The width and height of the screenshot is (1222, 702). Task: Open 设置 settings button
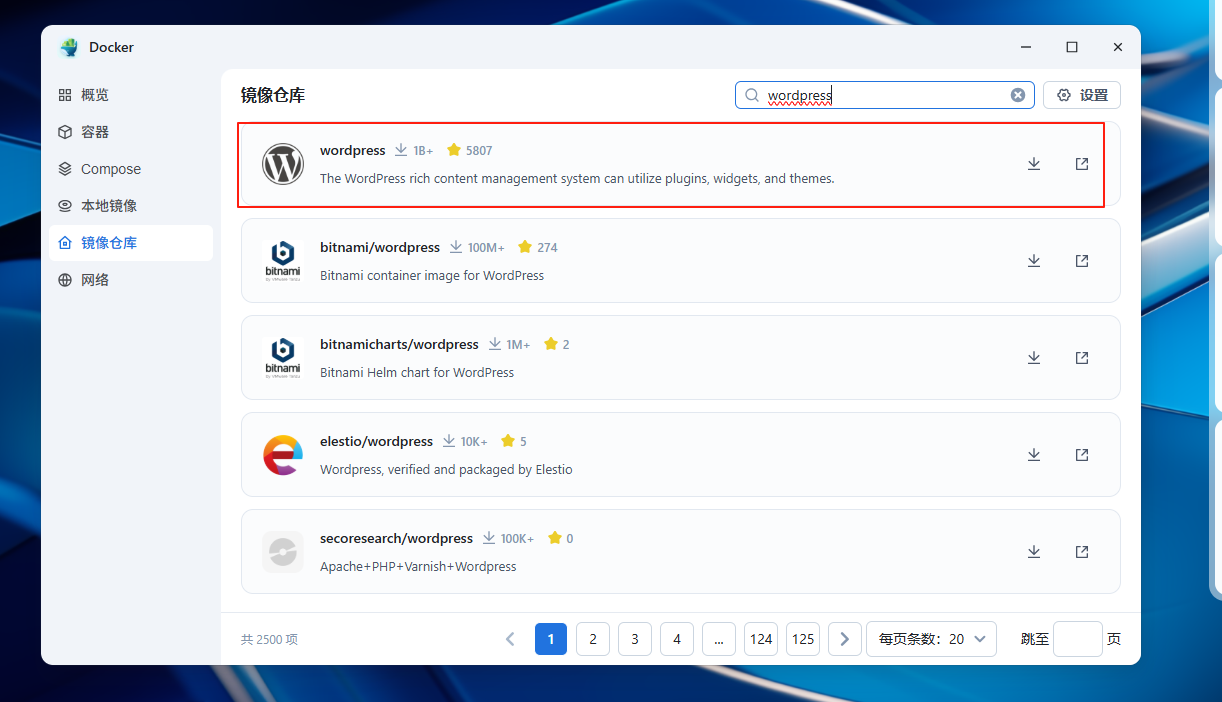(x=1082, y=95)
